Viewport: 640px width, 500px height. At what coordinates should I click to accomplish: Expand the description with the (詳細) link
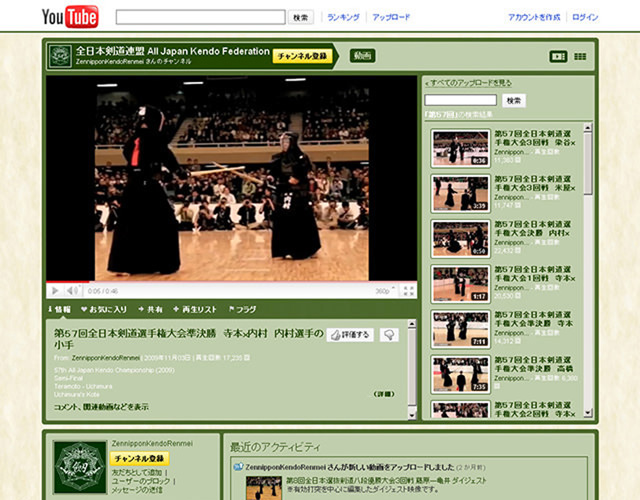tap(384, 394)
